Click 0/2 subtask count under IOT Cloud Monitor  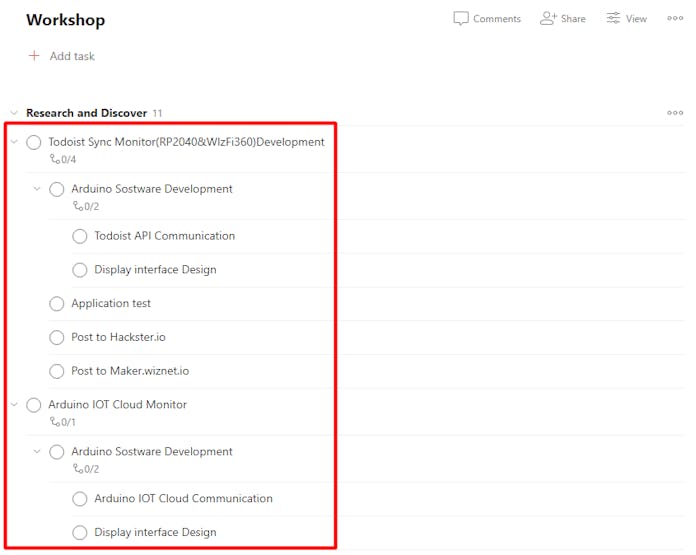[x=86, y=469]
